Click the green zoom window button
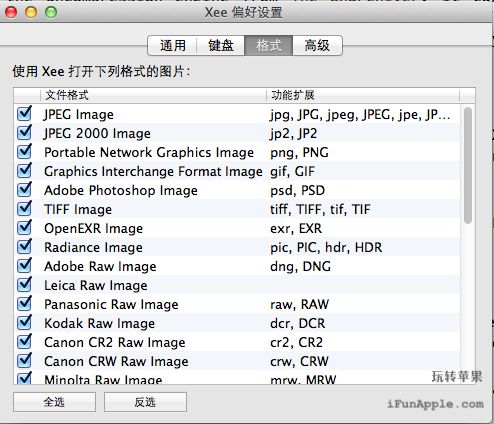 click(51, 13)
